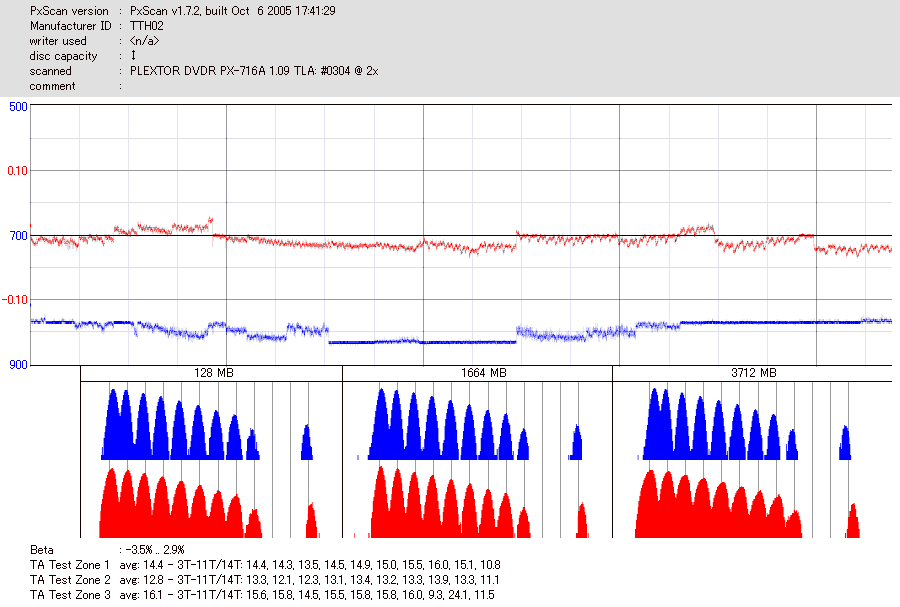The image size is (900, 607).
Task: Select TA Test Zone 3 average values line
Action: click(x=307, y=594)
